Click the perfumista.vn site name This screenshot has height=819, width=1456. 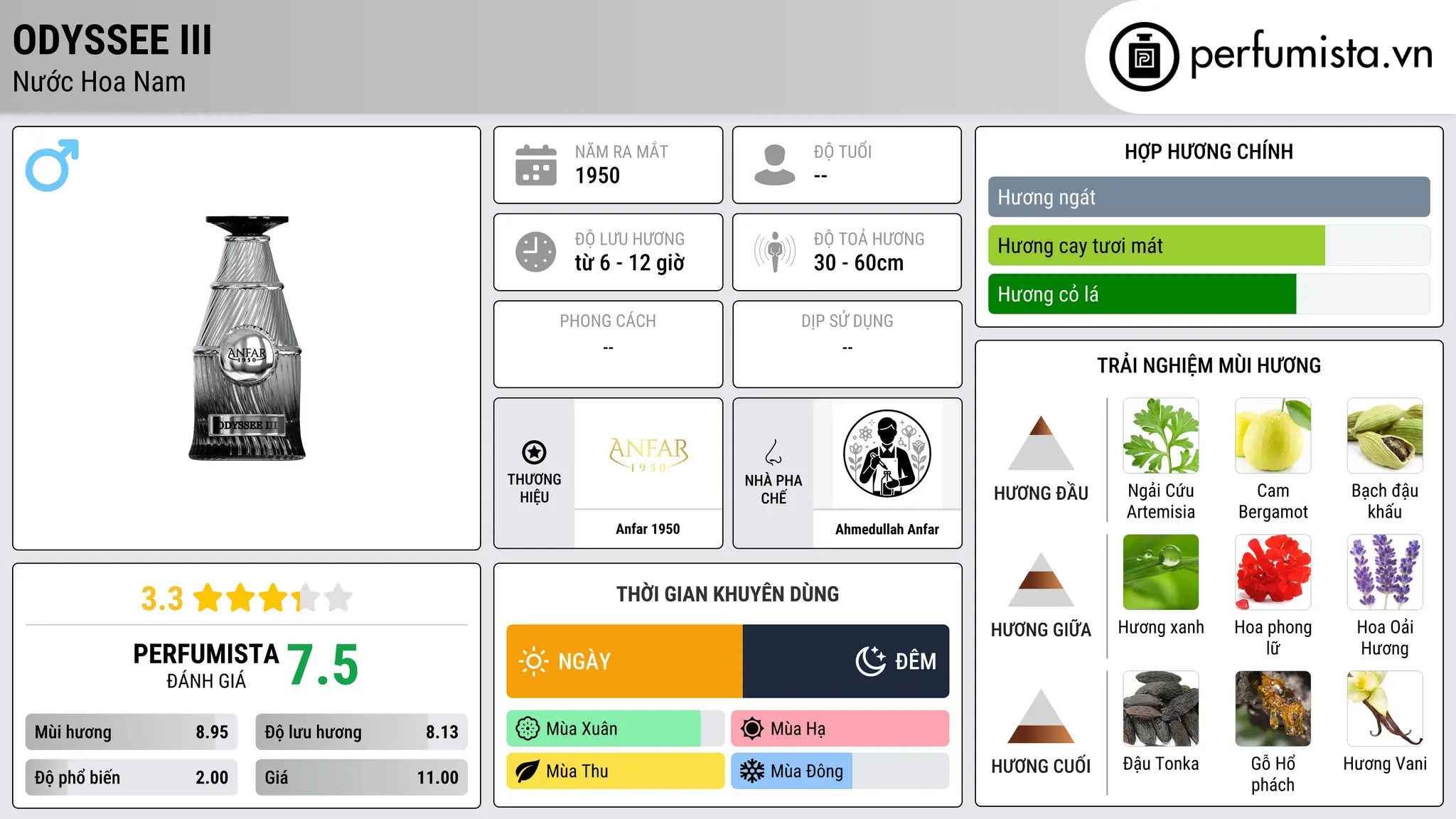point(1312,54)
